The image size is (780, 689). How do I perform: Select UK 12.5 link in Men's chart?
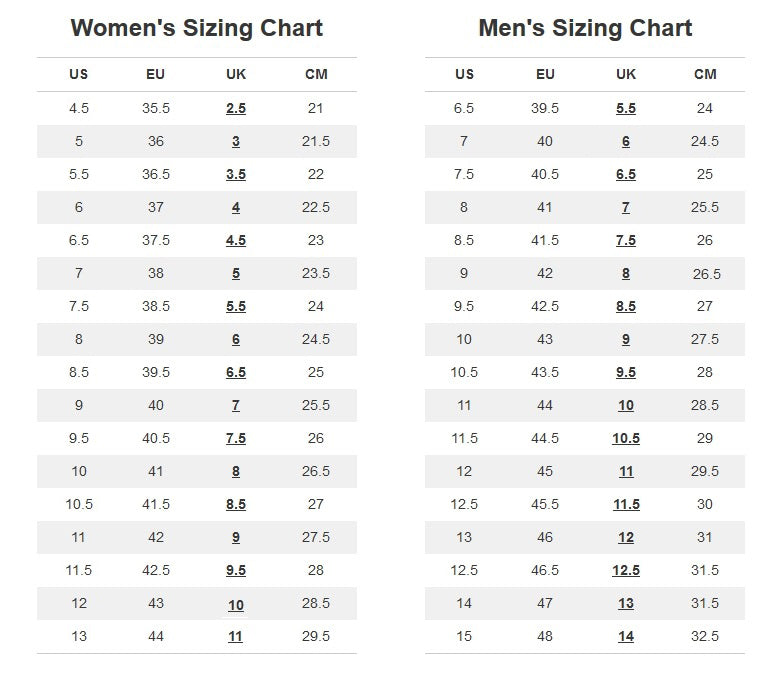pos(626,571)
